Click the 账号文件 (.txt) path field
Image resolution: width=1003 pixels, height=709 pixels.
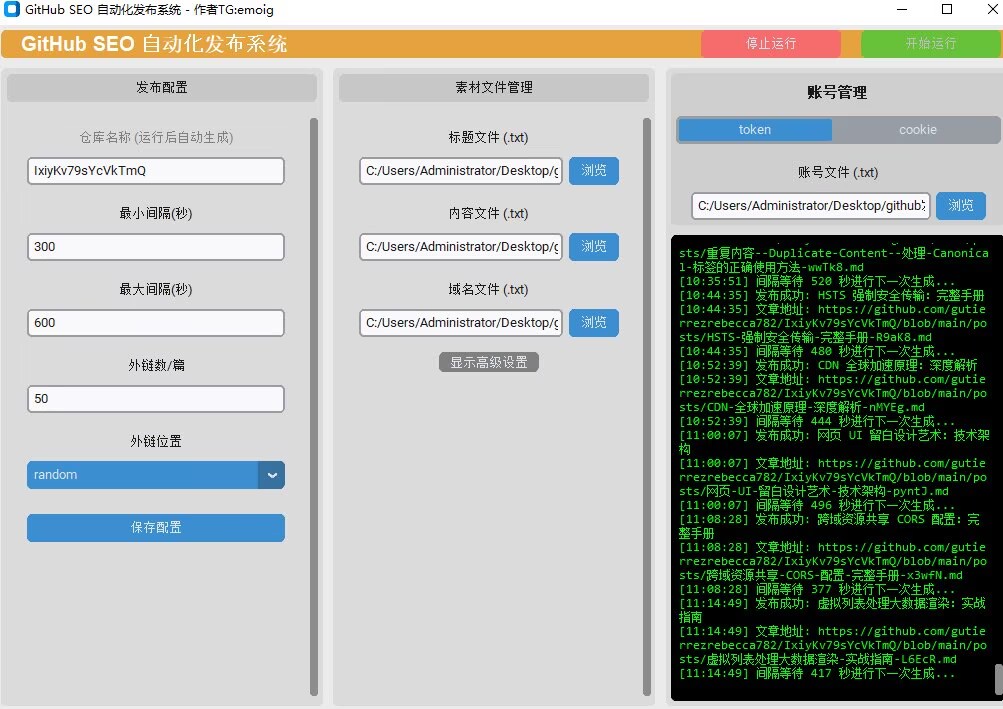(810, 206)
